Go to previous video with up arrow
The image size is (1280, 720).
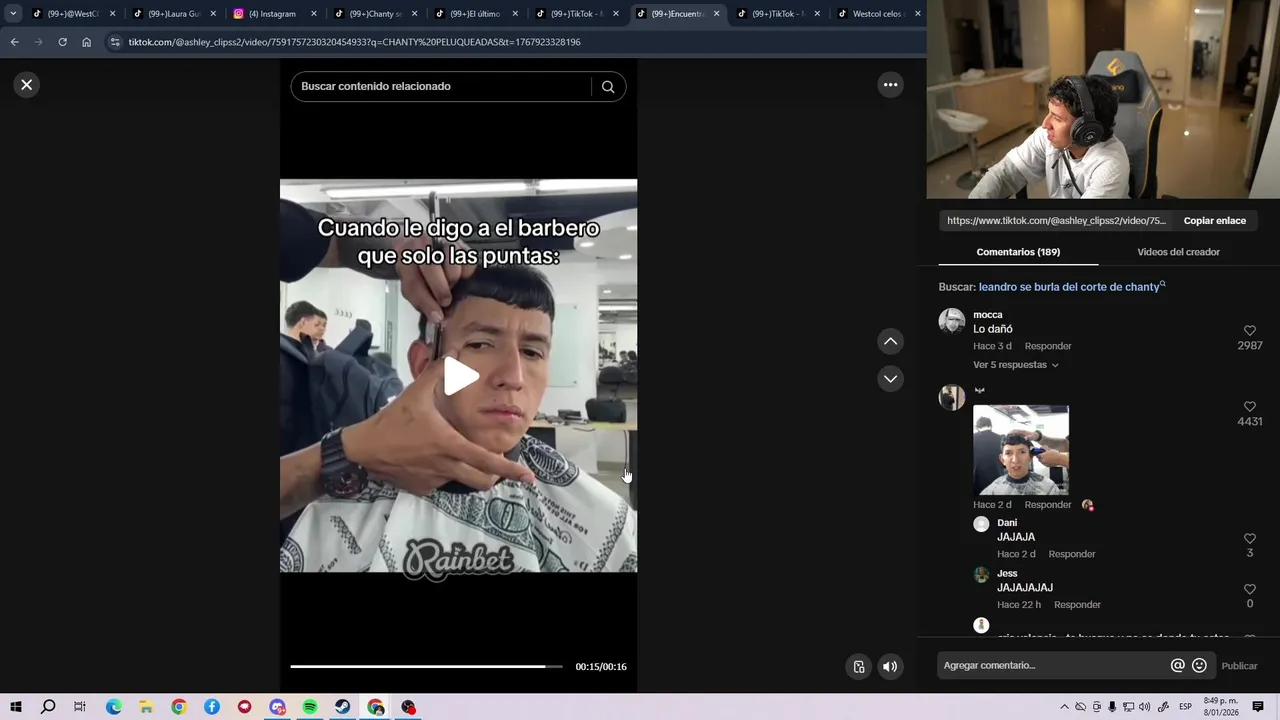tap(890, 342)
